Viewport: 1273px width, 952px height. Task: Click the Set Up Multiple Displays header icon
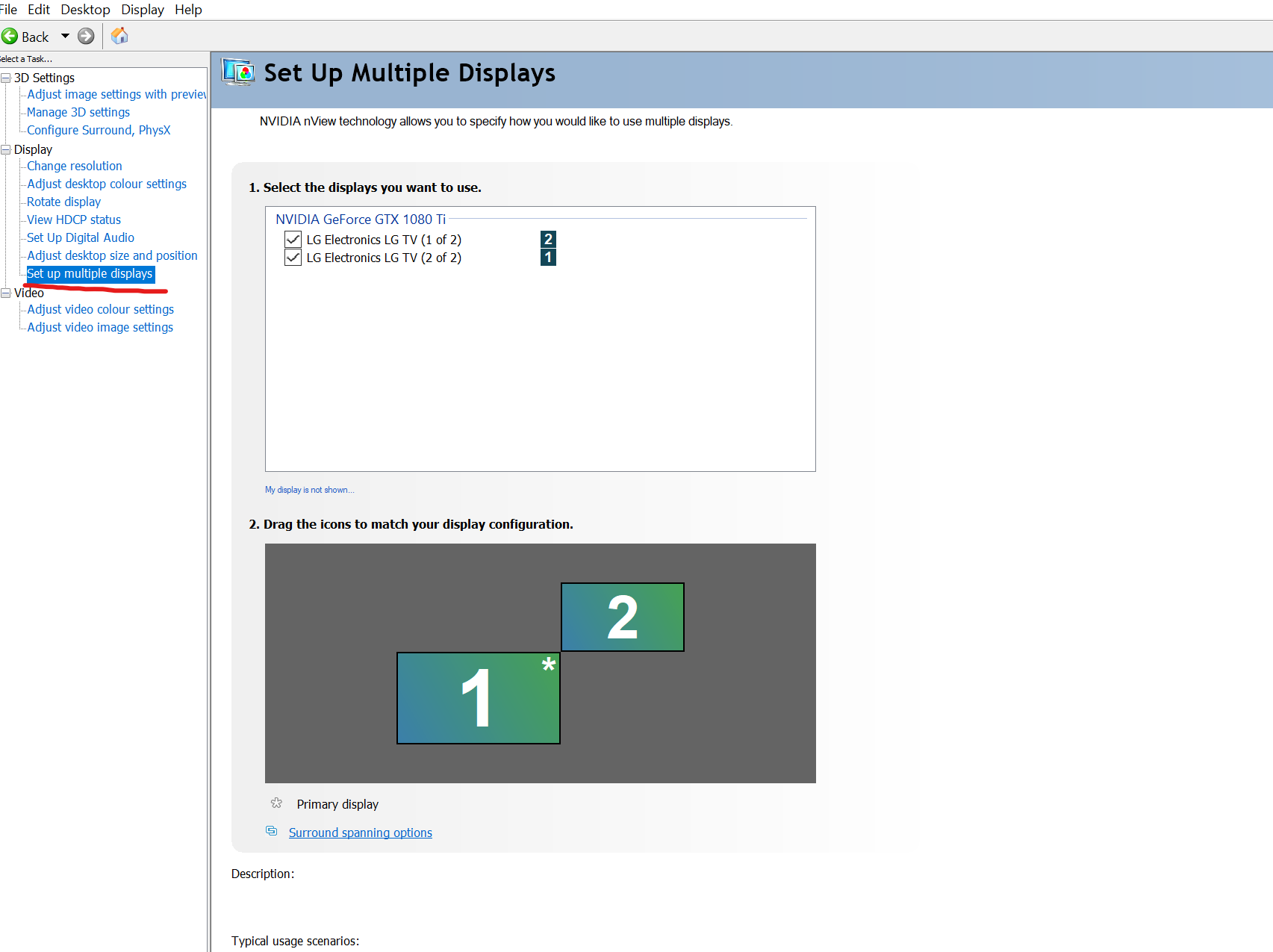pos(238,72)
